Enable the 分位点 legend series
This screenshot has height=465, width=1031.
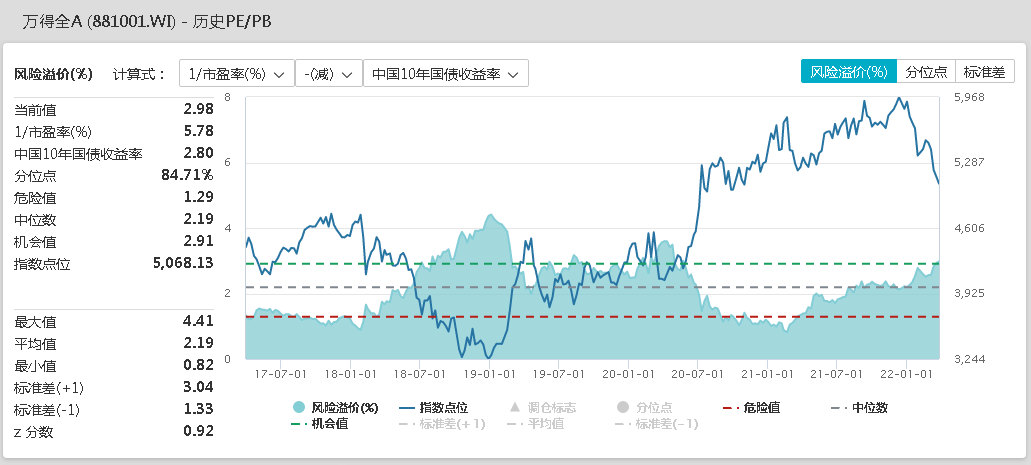point(645,407)
